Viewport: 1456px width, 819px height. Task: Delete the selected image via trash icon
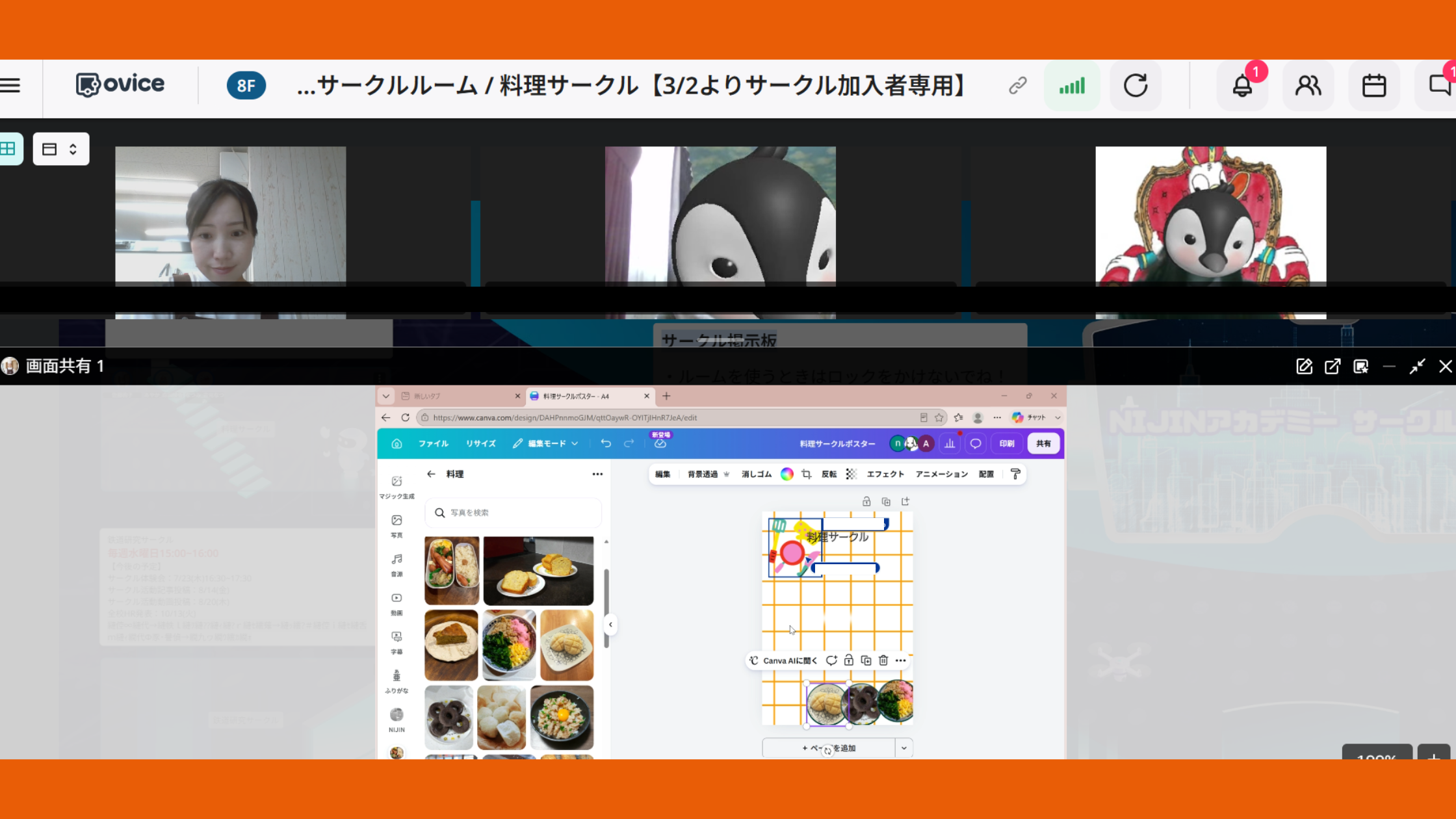pyautogui.click(x=883, y=660)
